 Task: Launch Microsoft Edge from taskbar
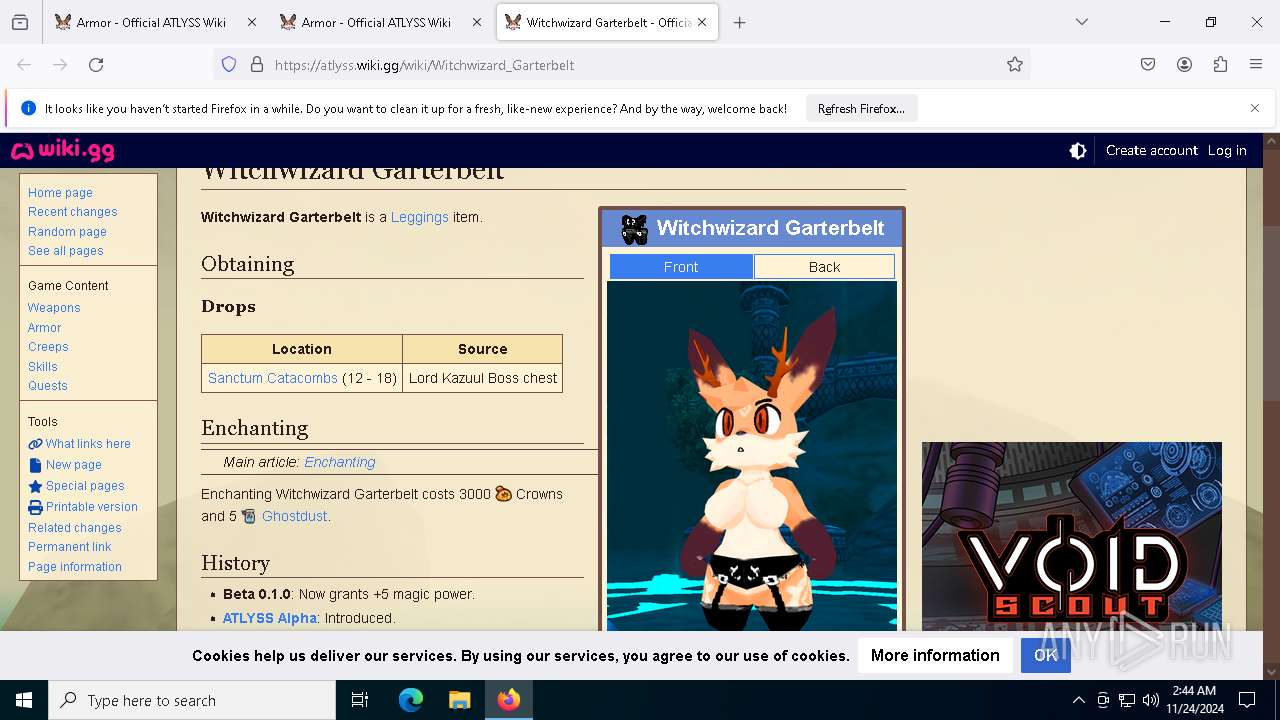[x=411, y=700]
